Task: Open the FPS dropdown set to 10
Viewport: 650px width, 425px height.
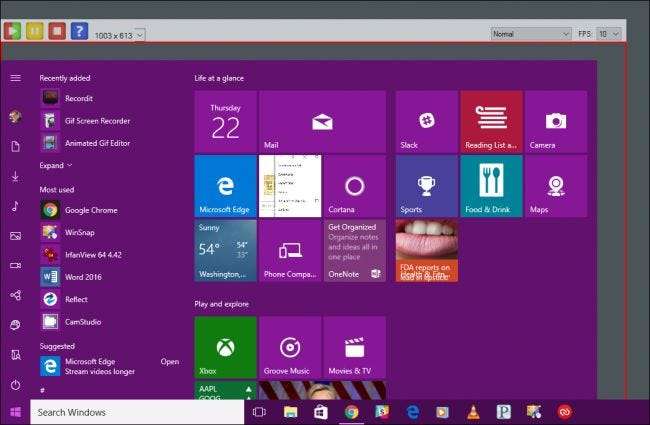Action: tap(608, 33)
